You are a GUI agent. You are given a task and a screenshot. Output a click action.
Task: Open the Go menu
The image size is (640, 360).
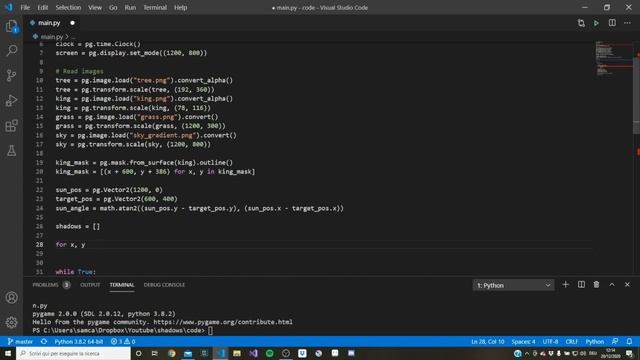[x=113, y=7]
